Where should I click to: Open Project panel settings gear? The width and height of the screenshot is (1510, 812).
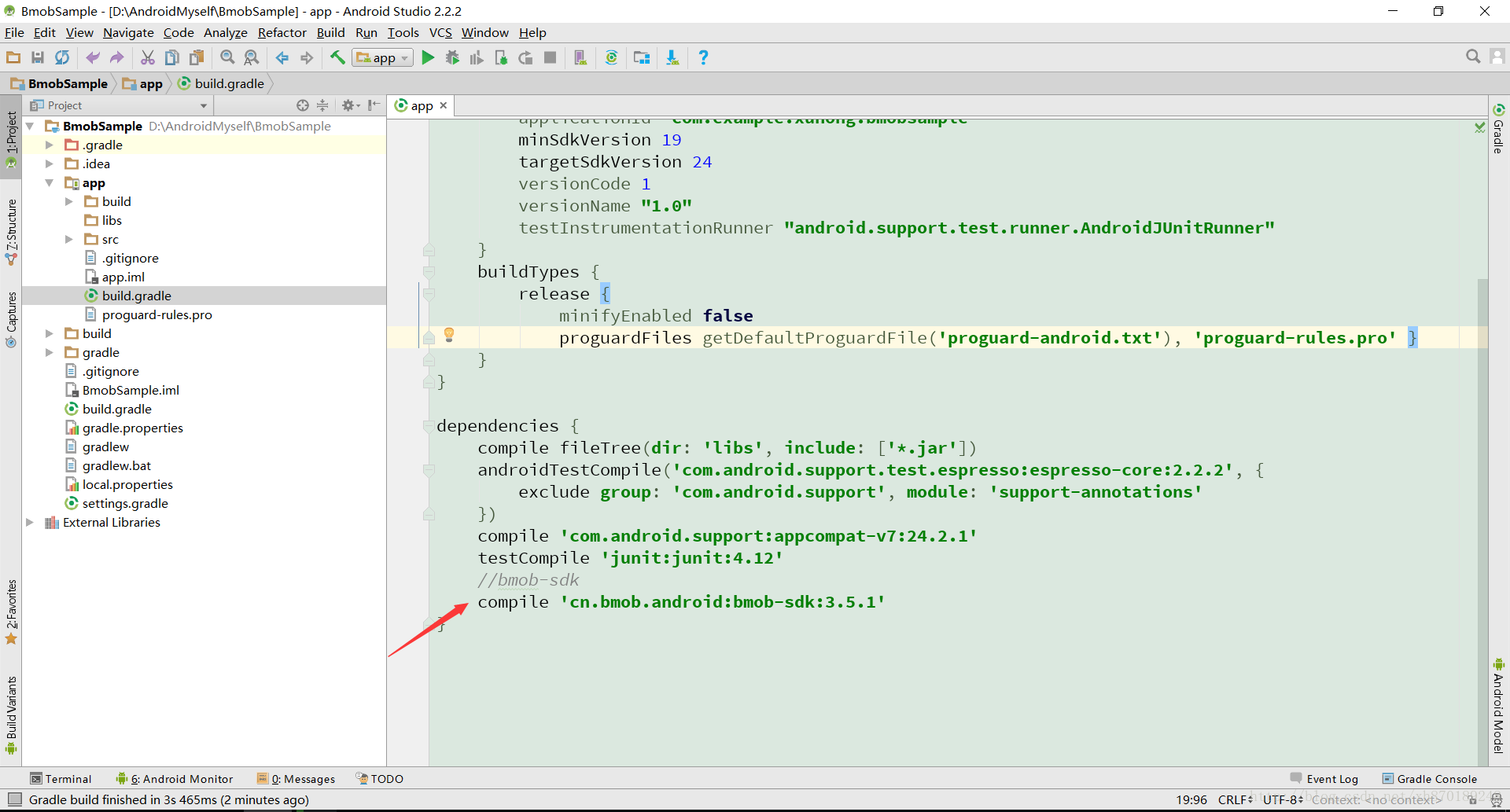(x=350, y=105)
